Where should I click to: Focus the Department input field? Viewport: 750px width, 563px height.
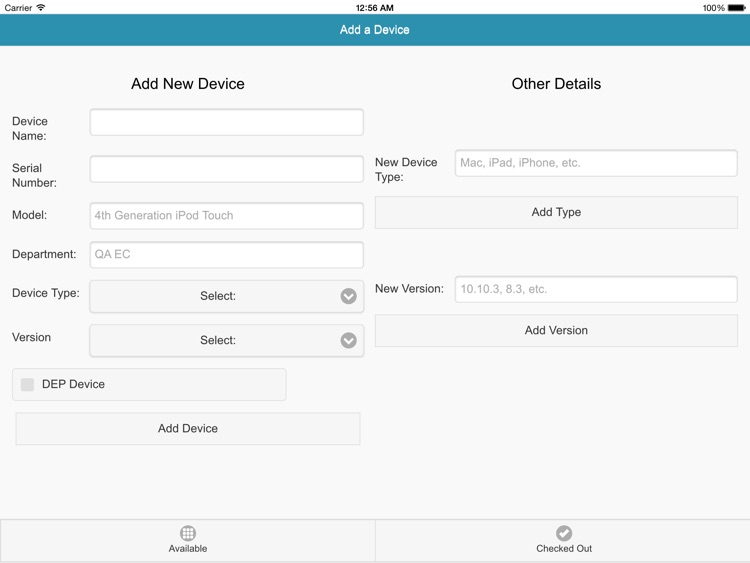227,254
